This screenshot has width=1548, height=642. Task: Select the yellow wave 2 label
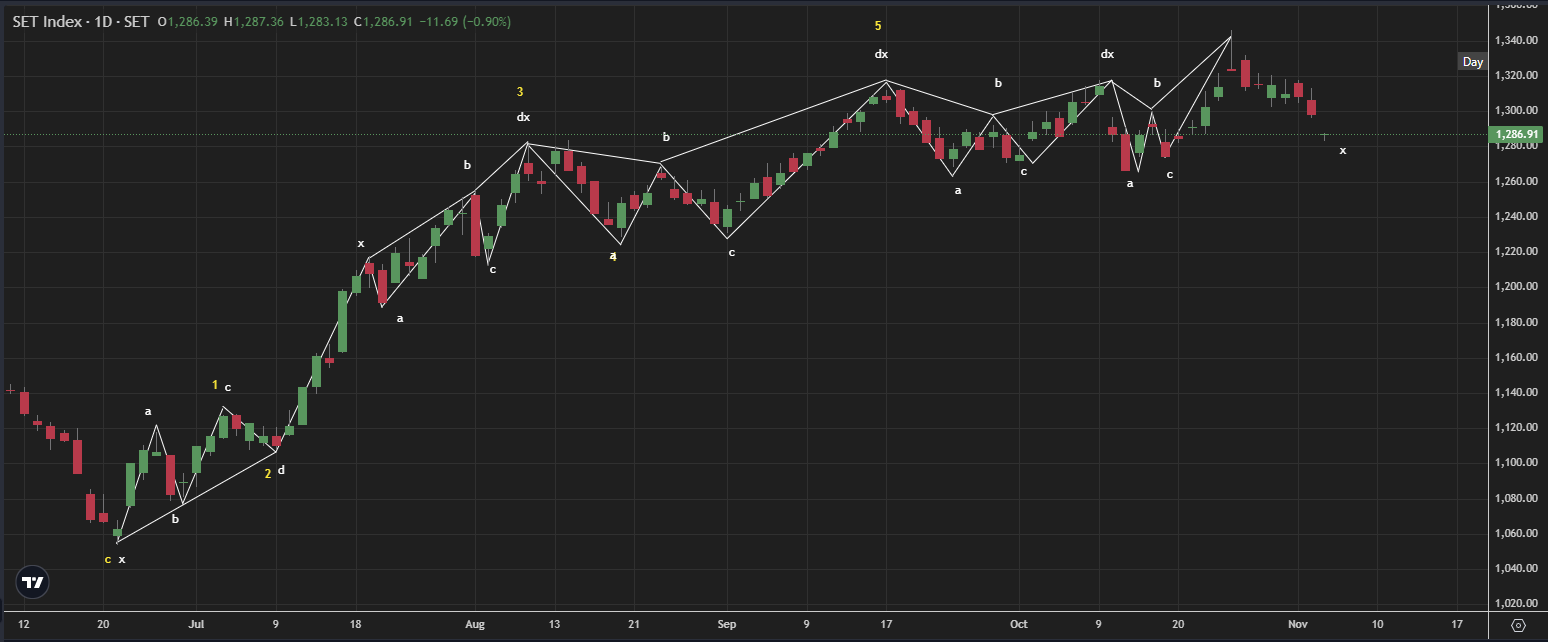(x=268, y=473)
